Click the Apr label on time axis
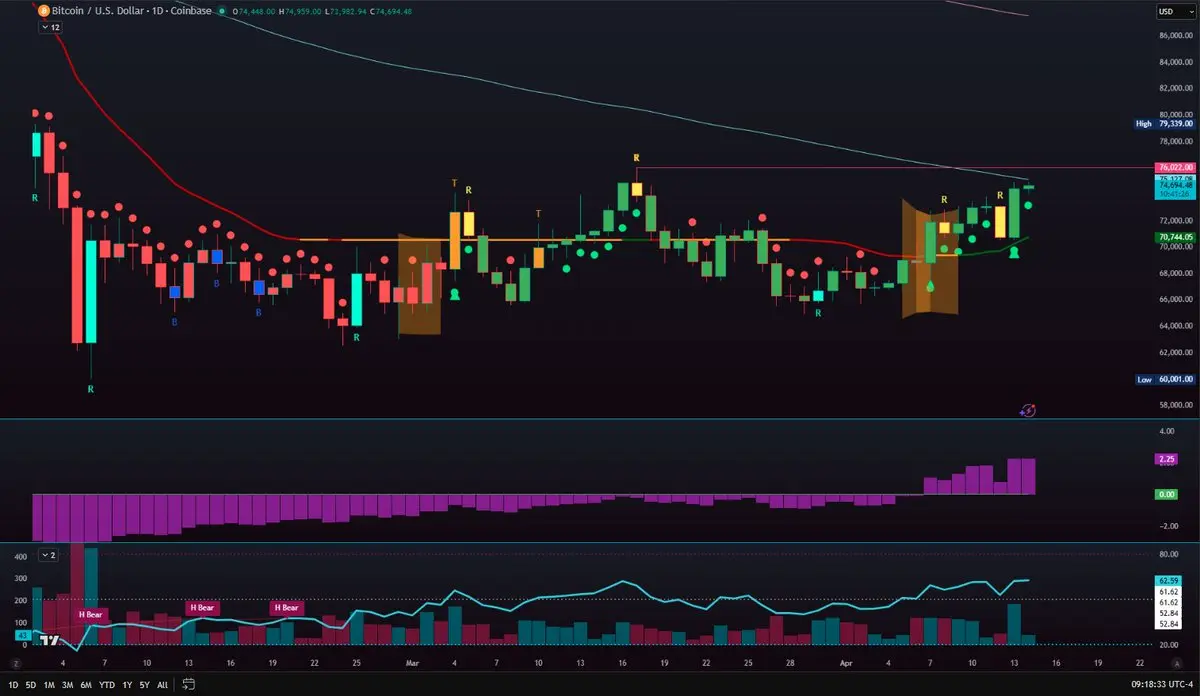The width and height of the screenshot is (1200, 696). click(844, 663)
